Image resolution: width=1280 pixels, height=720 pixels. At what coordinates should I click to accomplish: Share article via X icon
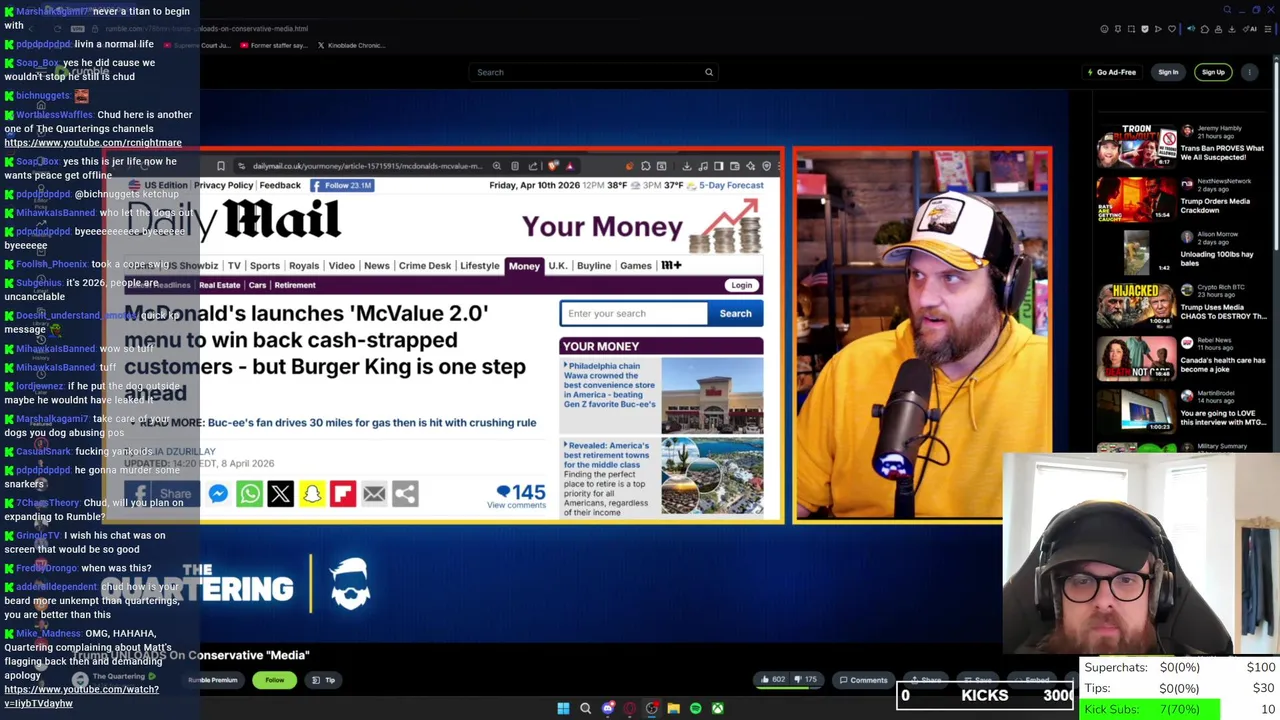coord(280,493)
